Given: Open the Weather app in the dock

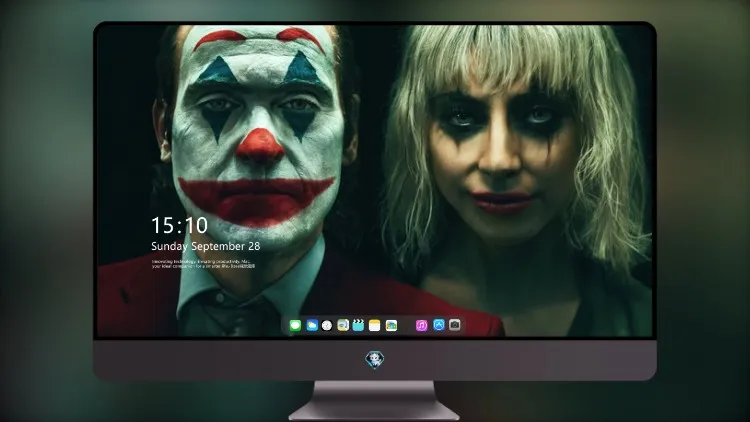Looking at the screenshot, I should [x=312, y=325].
